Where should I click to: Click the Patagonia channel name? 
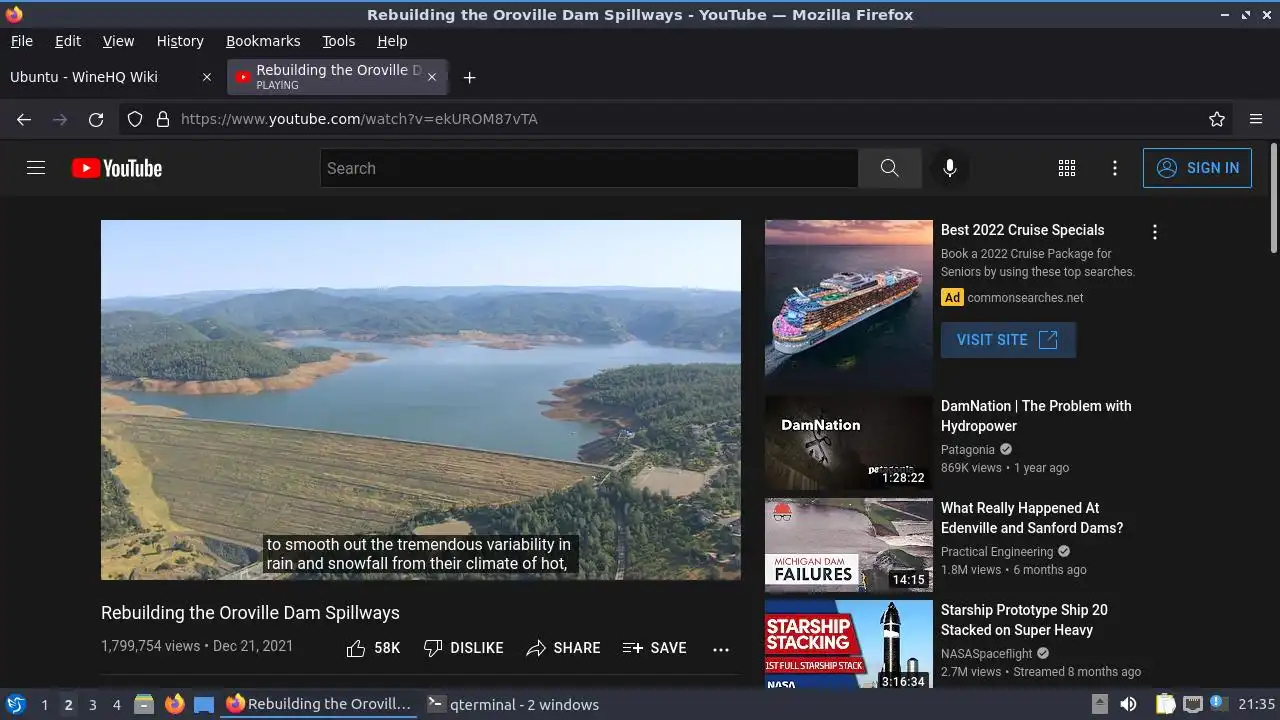pyautogui.click(x=968, y=450)
